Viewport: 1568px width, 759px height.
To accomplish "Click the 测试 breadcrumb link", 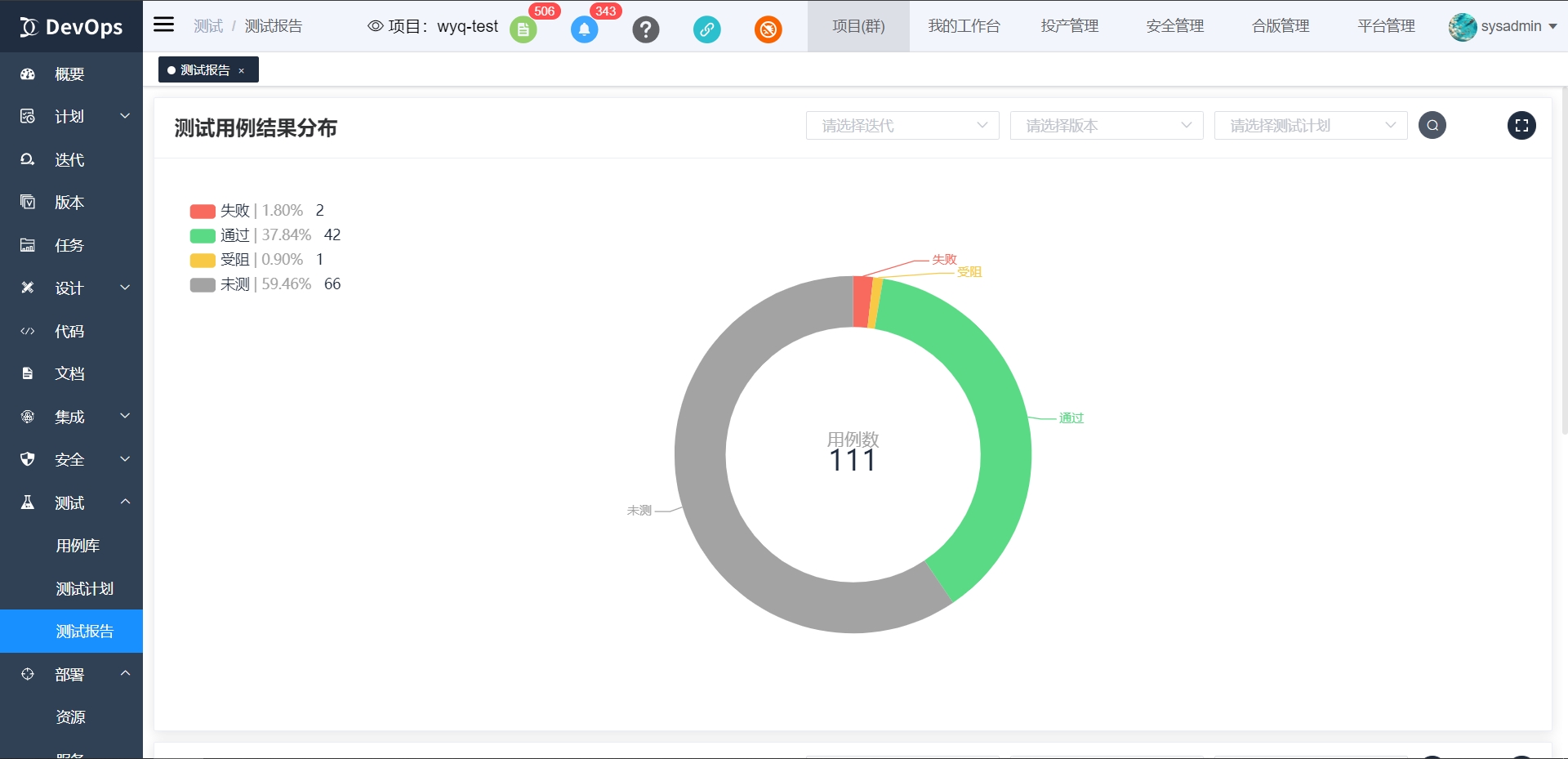I will tap(207, 25).
